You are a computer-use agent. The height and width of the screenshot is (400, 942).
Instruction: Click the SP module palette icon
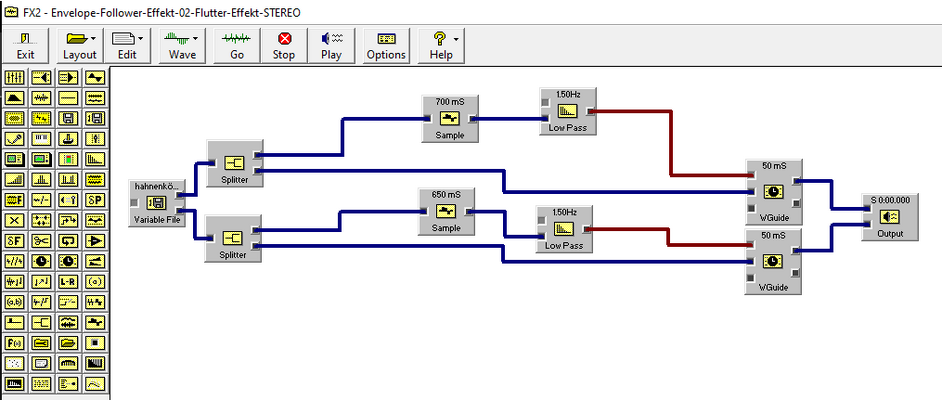pos(96,199)
